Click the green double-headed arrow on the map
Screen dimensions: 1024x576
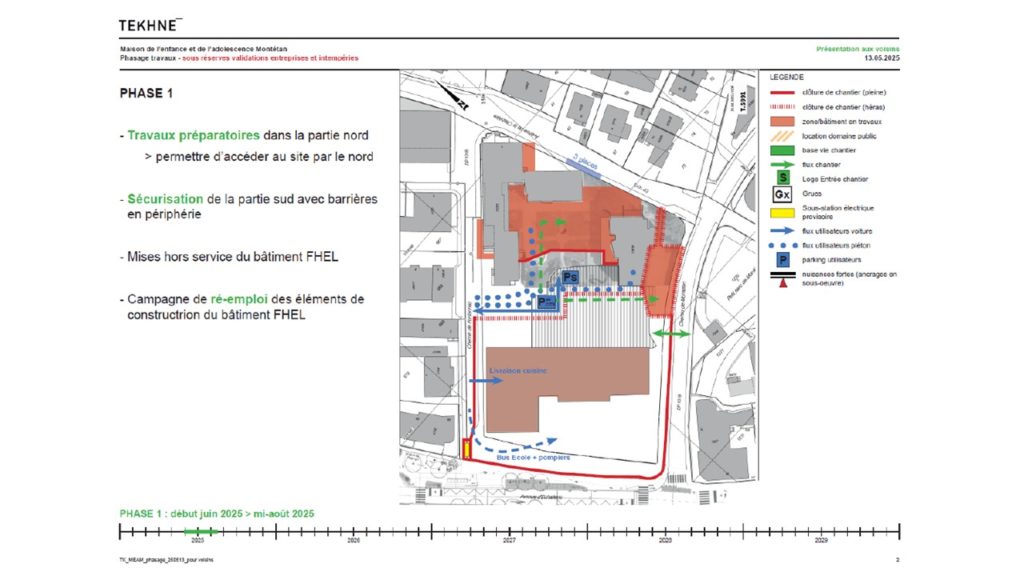pyautogui.click(x=672, y=334)
